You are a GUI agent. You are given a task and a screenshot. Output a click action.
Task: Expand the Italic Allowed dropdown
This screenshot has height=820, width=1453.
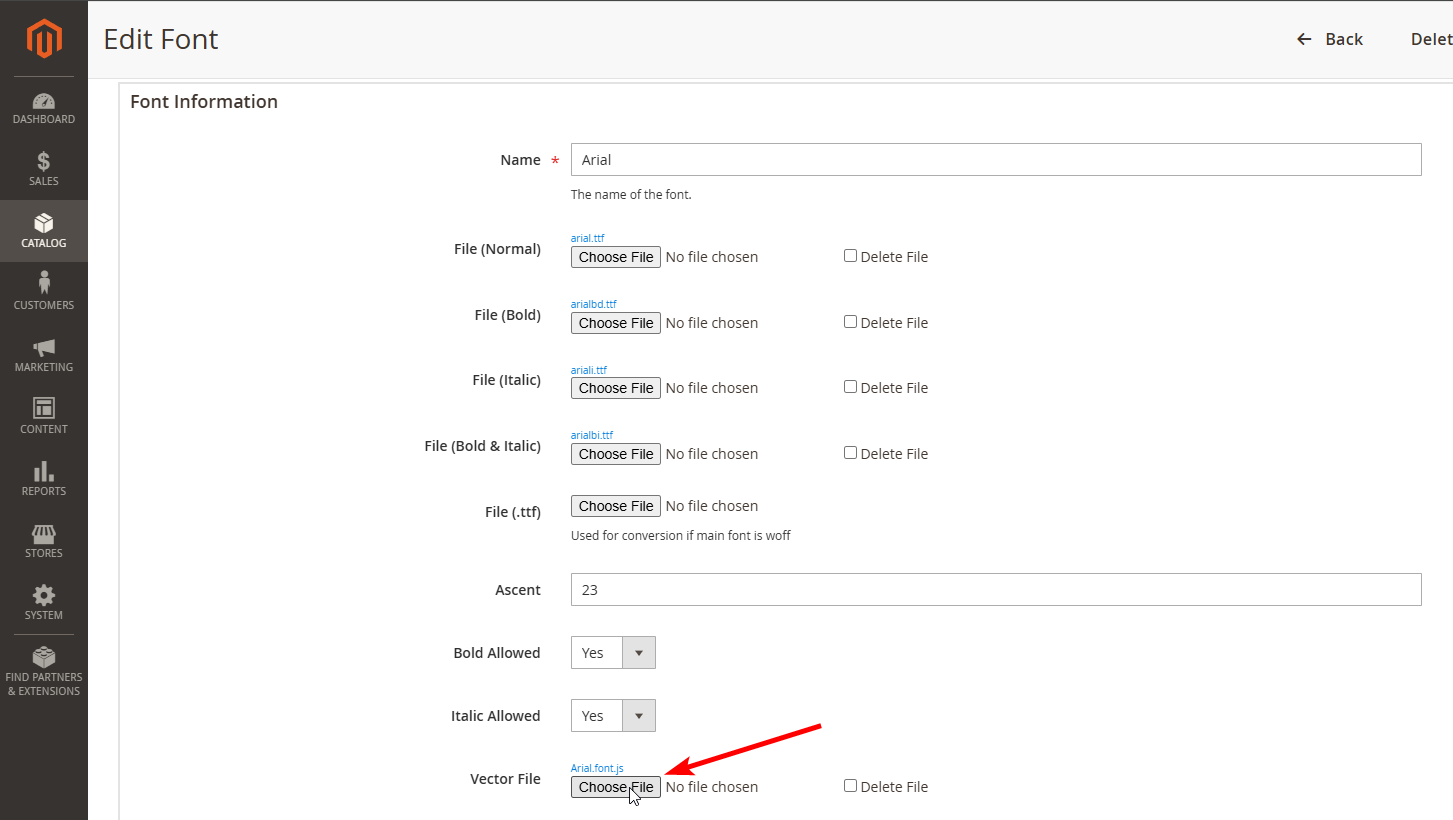click(x=613, y=716)
